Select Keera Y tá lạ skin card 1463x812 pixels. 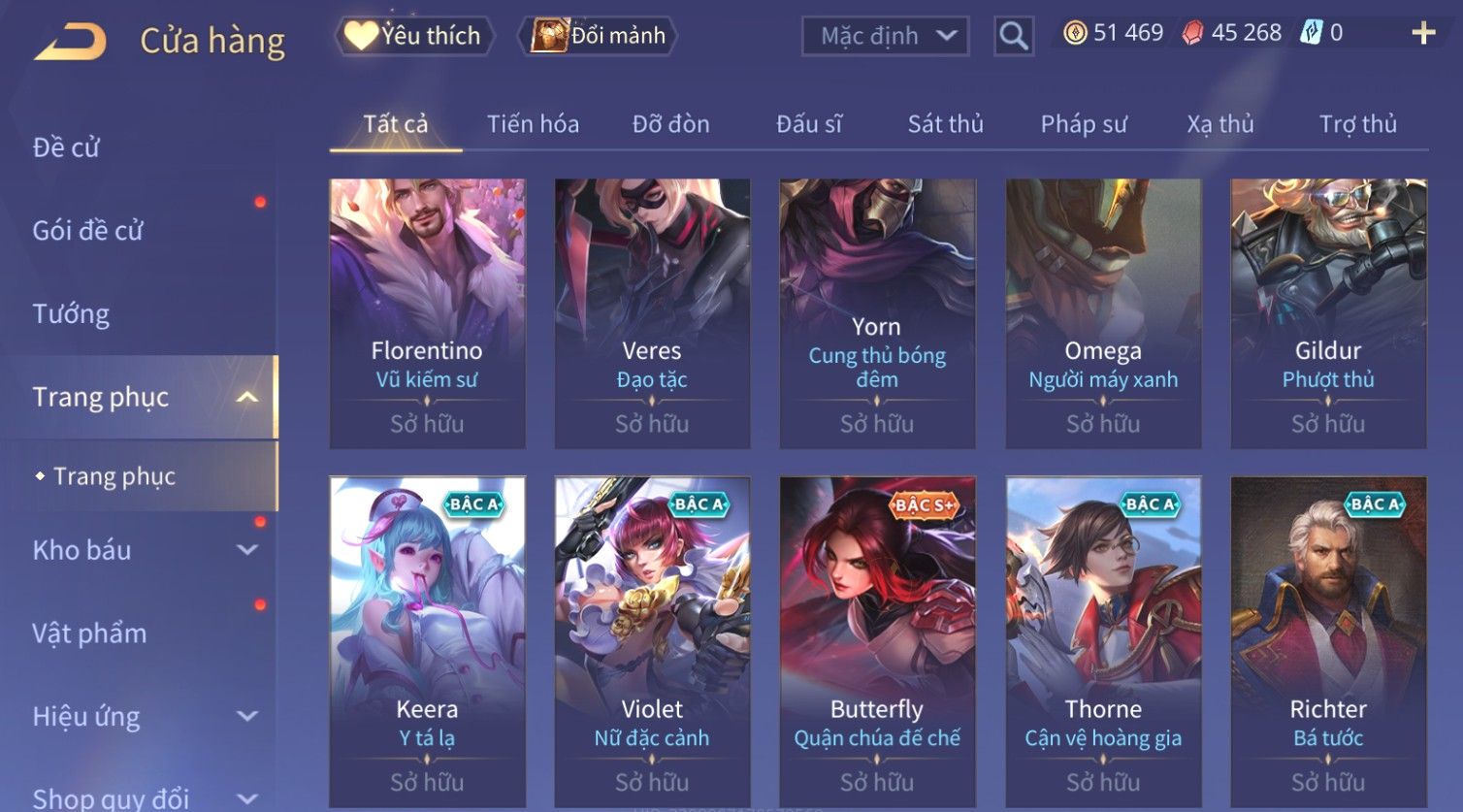[x=427, y=640]
